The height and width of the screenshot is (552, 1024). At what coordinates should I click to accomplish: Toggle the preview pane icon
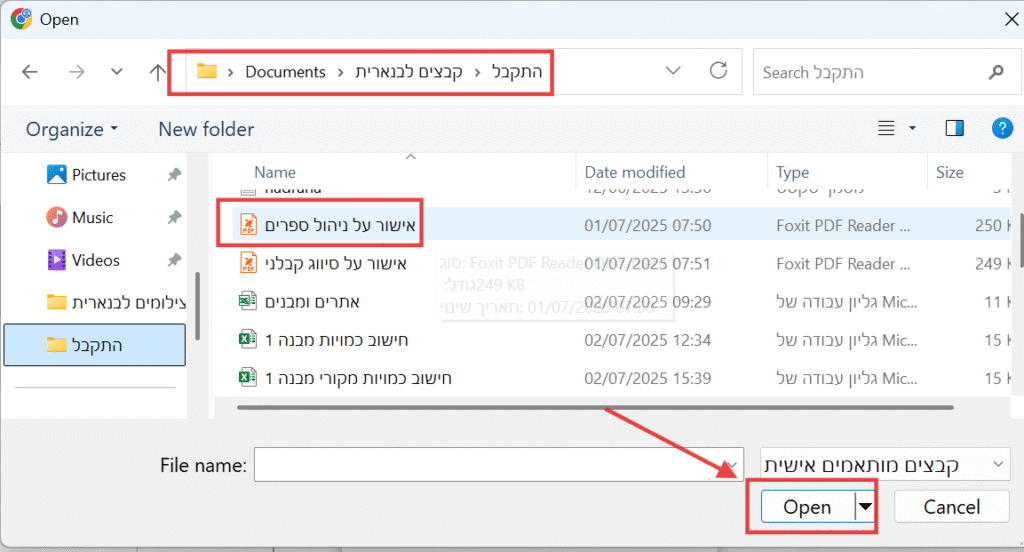click(954, 128)
